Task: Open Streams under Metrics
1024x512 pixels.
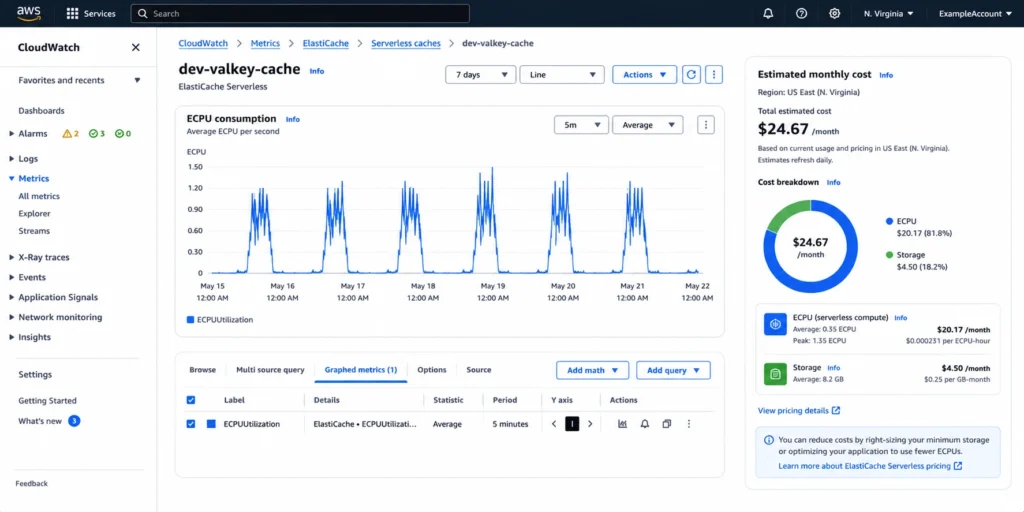Action: point(34,231)
